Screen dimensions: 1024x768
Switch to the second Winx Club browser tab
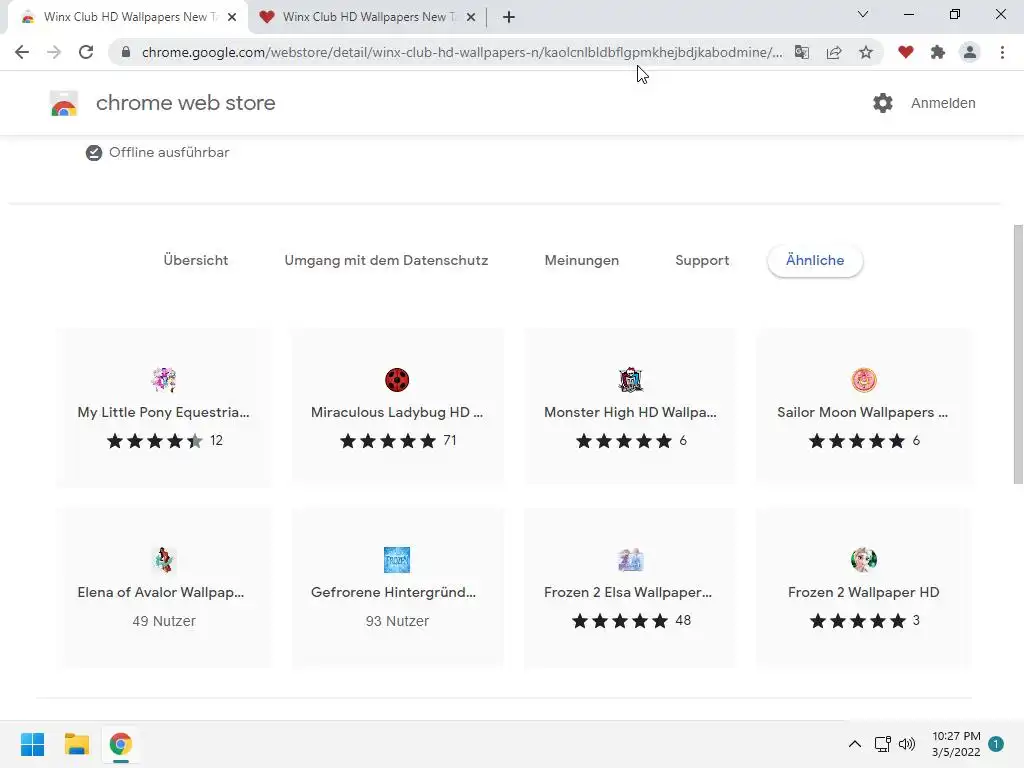click(368, 17)
